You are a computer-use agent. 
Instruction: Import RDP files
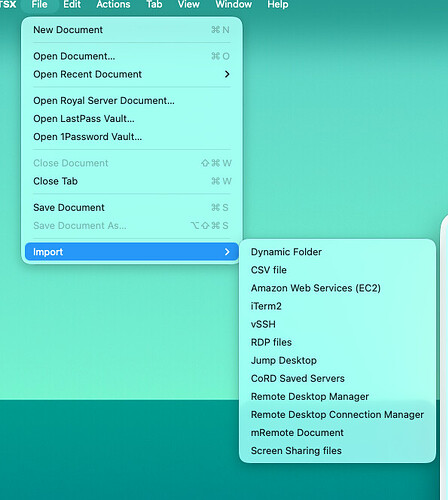pyautogui.click(x=337, y=342)
